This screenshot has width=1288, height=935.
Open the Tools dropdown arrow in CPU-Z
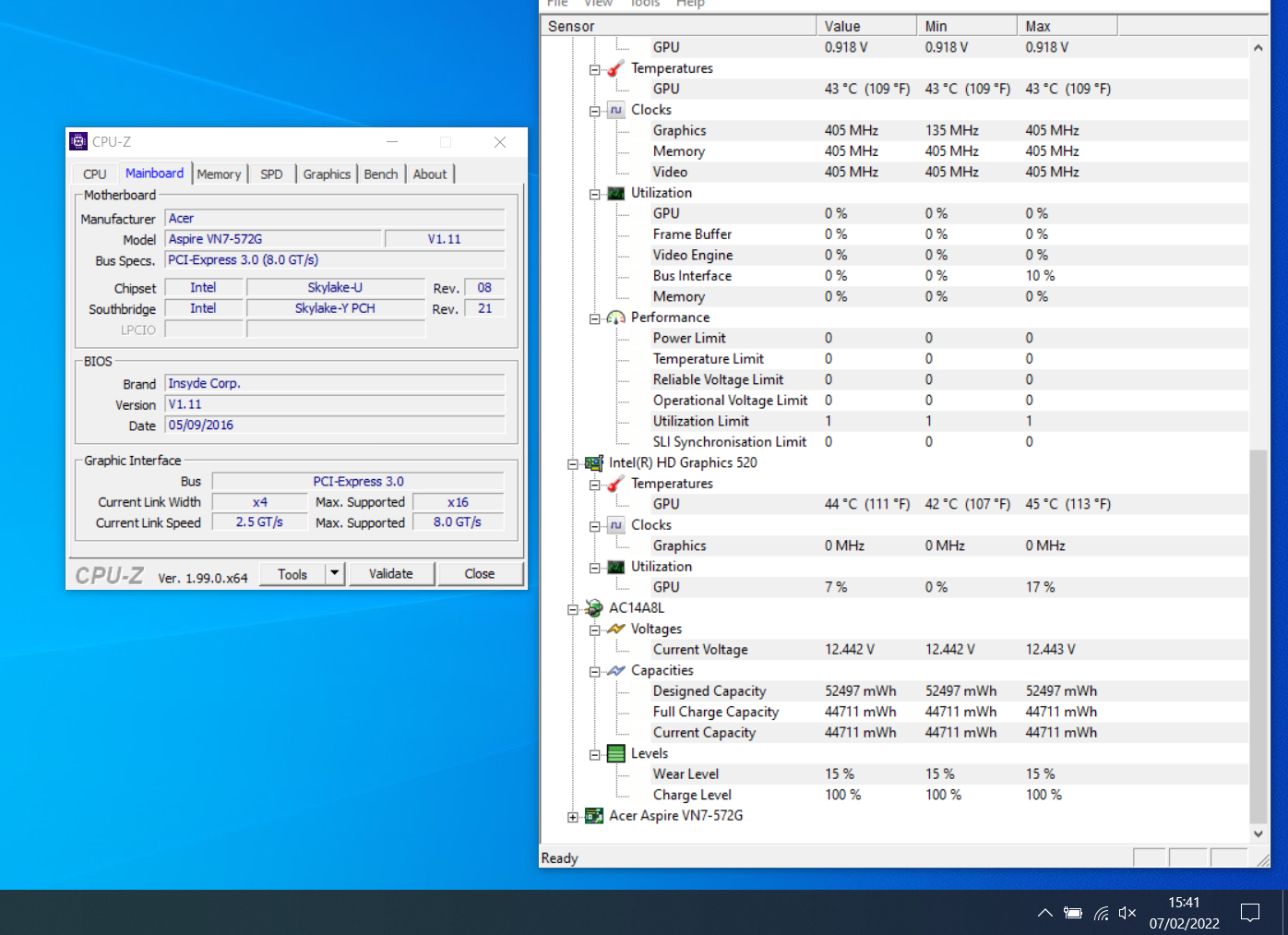(x=335, y=574)
